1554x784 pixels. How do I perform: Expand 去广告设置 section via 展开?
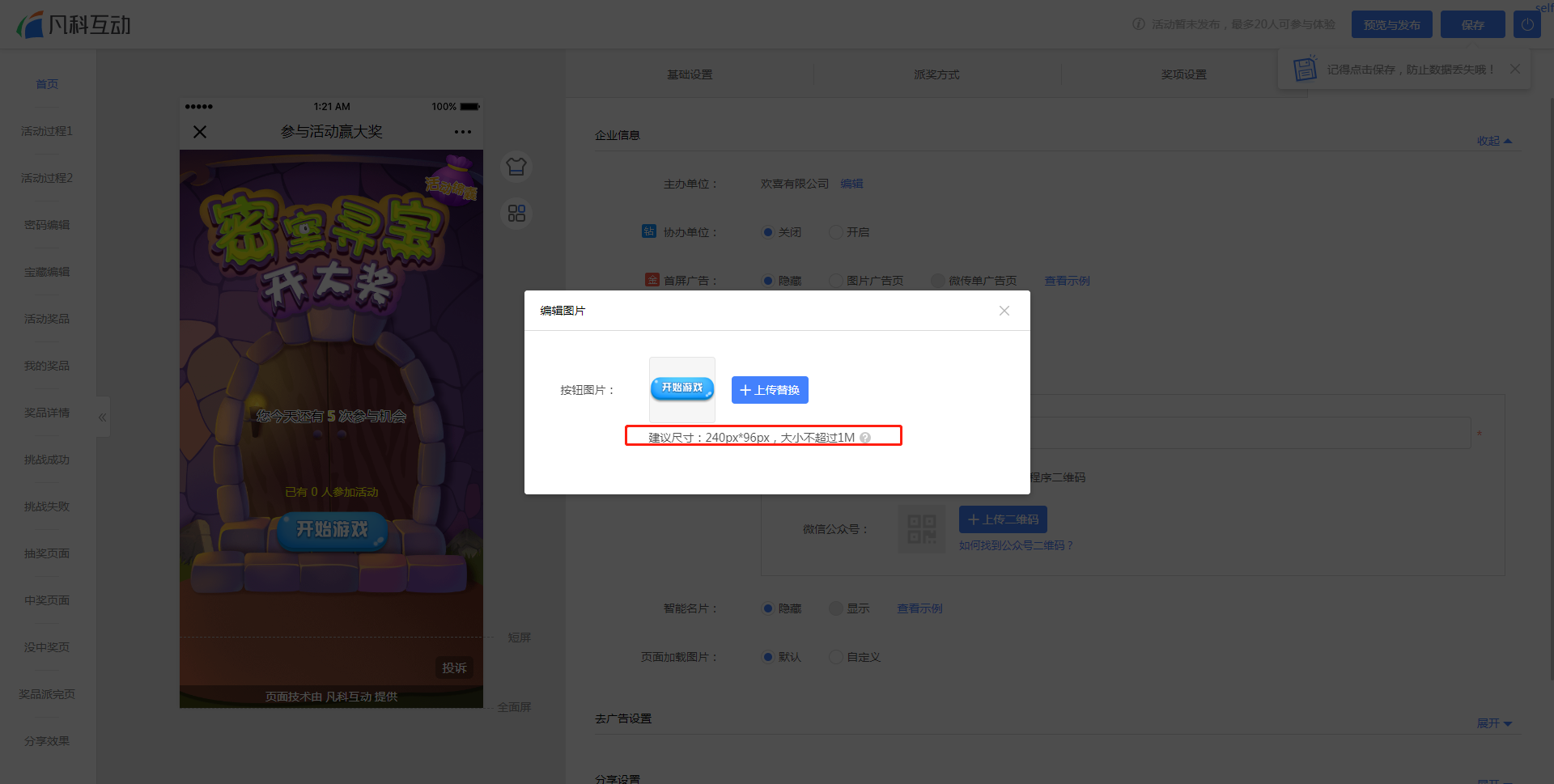point(1494,723)
